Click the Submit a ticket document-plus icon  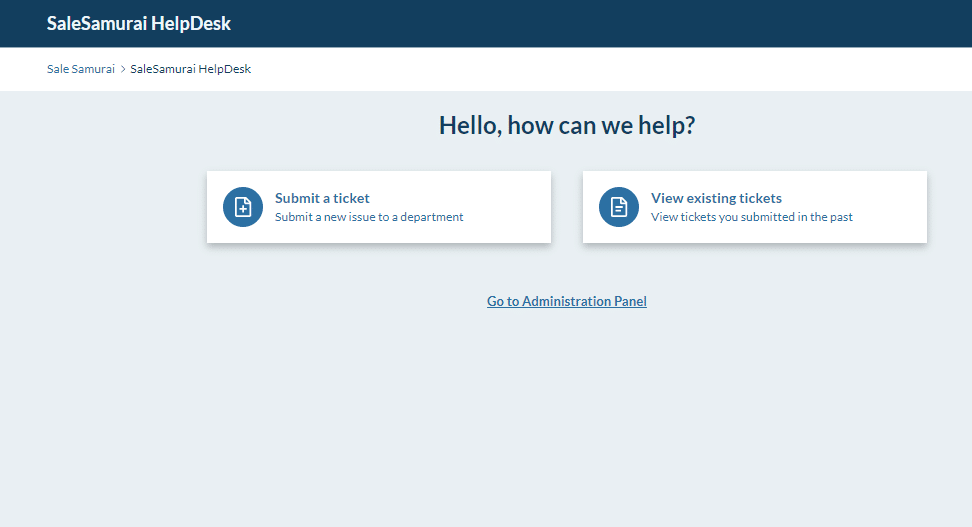(243, 207)
